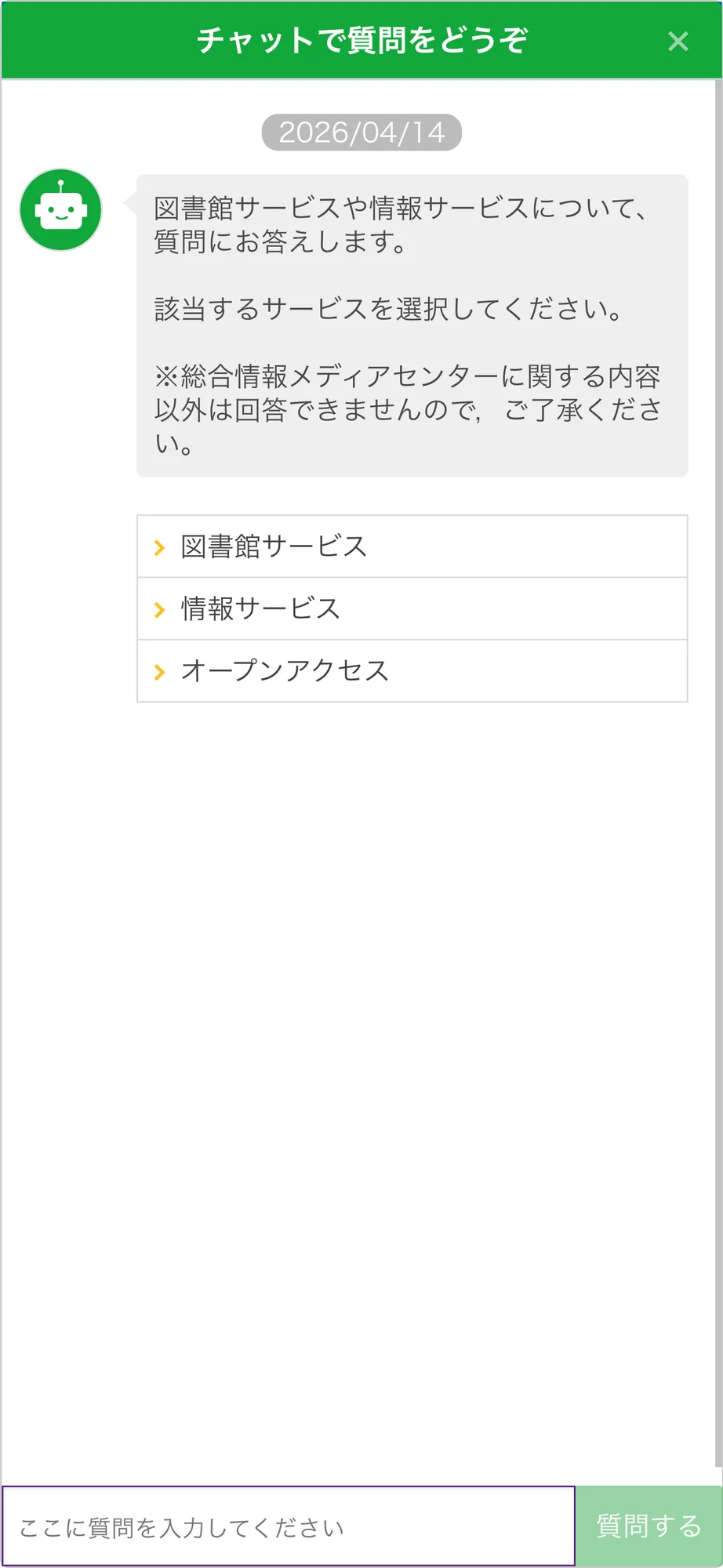Select the 図書館サービス menu option

(x=273, y=546)
